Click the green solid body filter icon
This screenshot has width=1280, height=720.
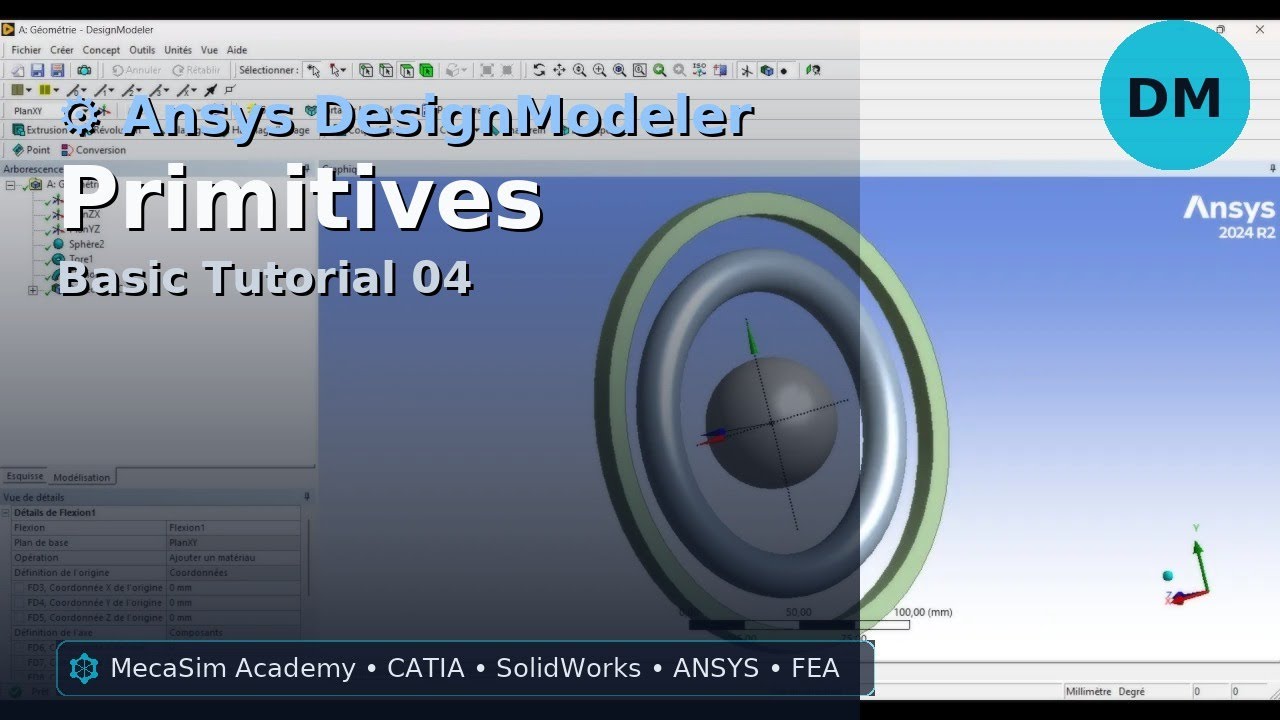[x=427, y=70]
